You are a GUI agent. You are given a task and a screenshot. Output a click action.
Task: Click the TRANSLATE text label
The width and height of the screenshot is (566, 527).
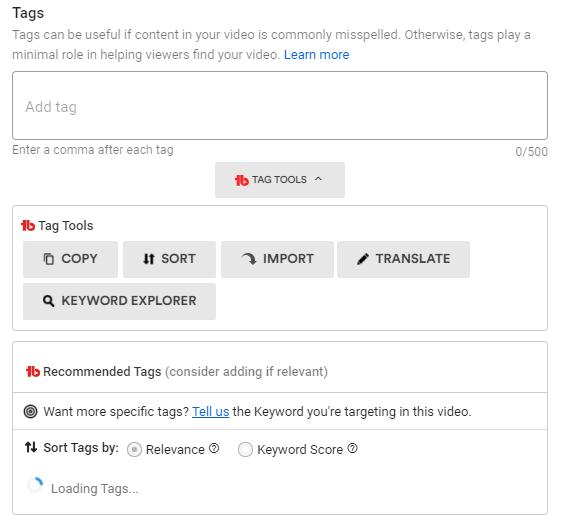[x=413, y=259]
